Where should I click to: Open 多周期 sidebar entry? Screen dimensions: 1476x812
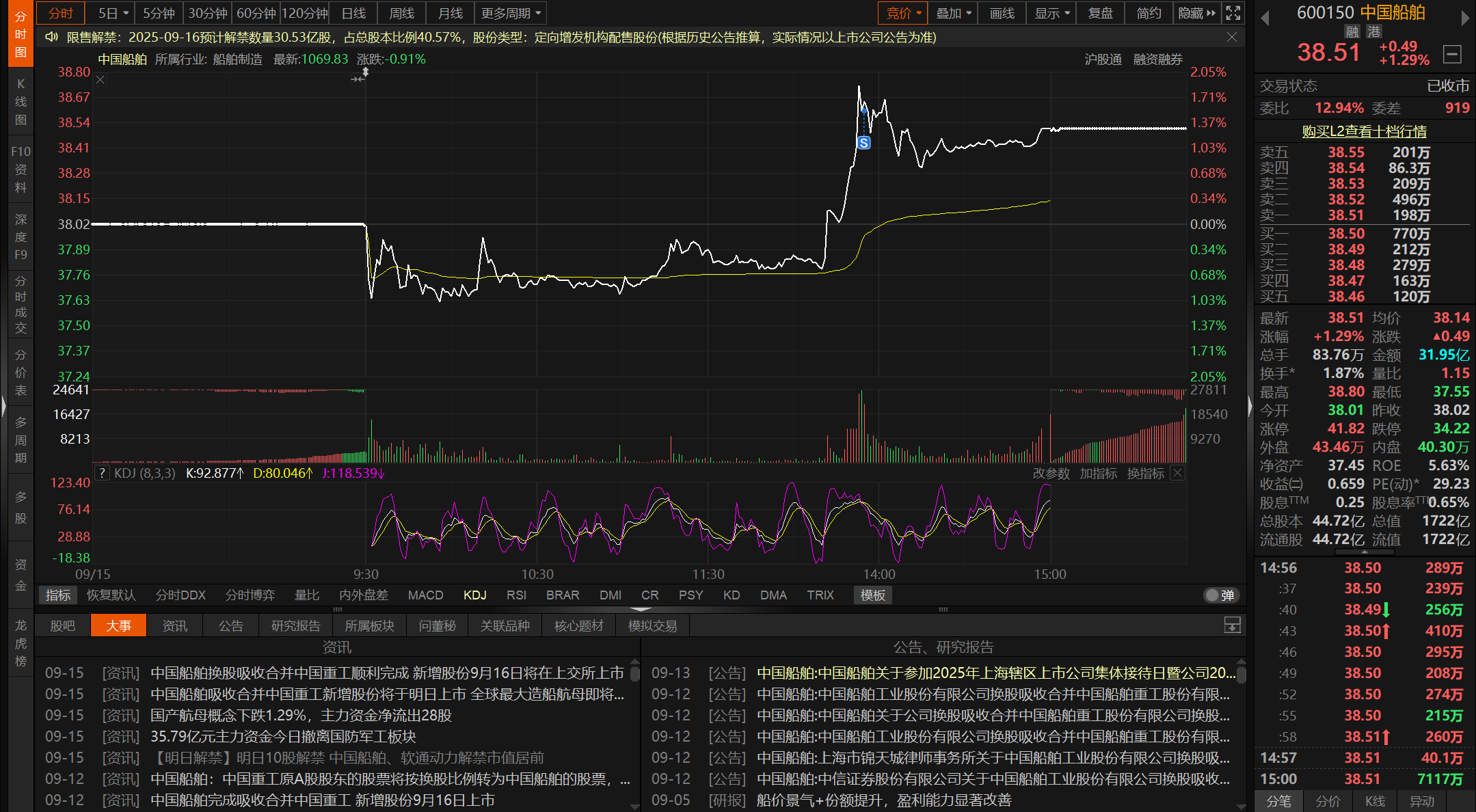coord(21,440)
